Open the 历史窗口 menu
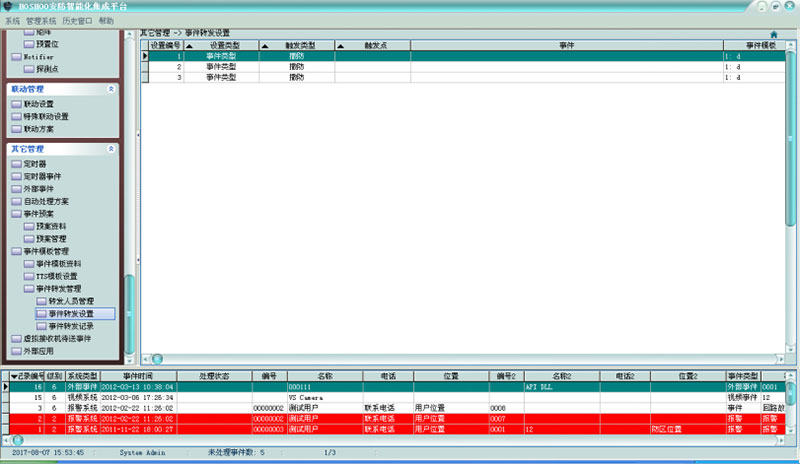Viewport: 800px width, 464px height. pos(78,20)
